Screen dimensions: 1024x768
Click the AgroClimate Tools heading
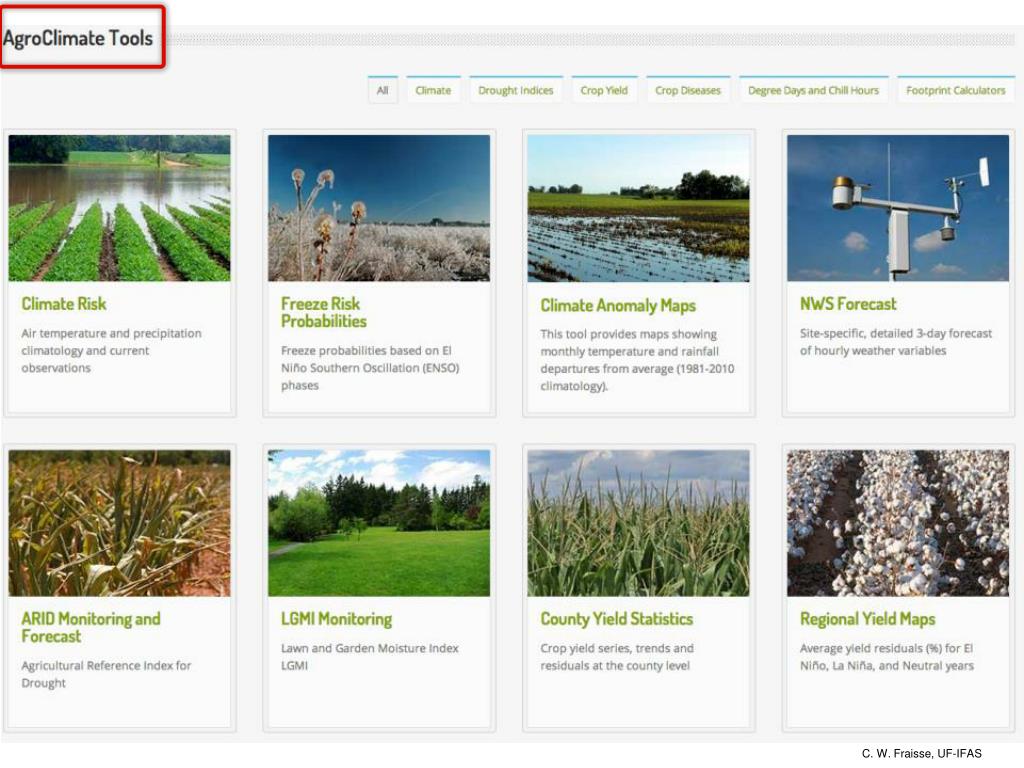[x=78, y=38]
